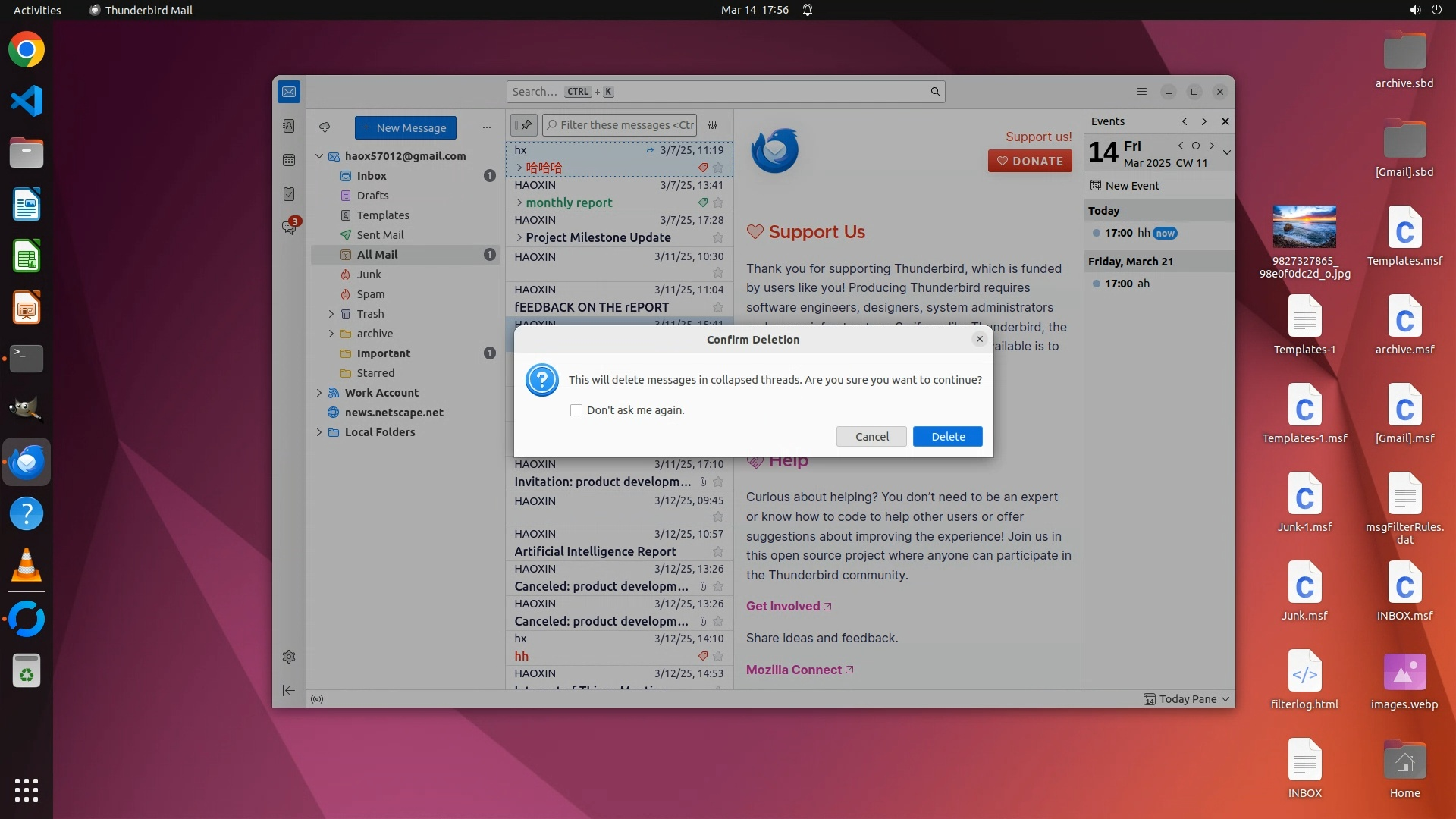Image resolution: width=1456 pixels, height=819 pixels.
Task: Click Get Messages cloud icon
Action: point(325,127)
